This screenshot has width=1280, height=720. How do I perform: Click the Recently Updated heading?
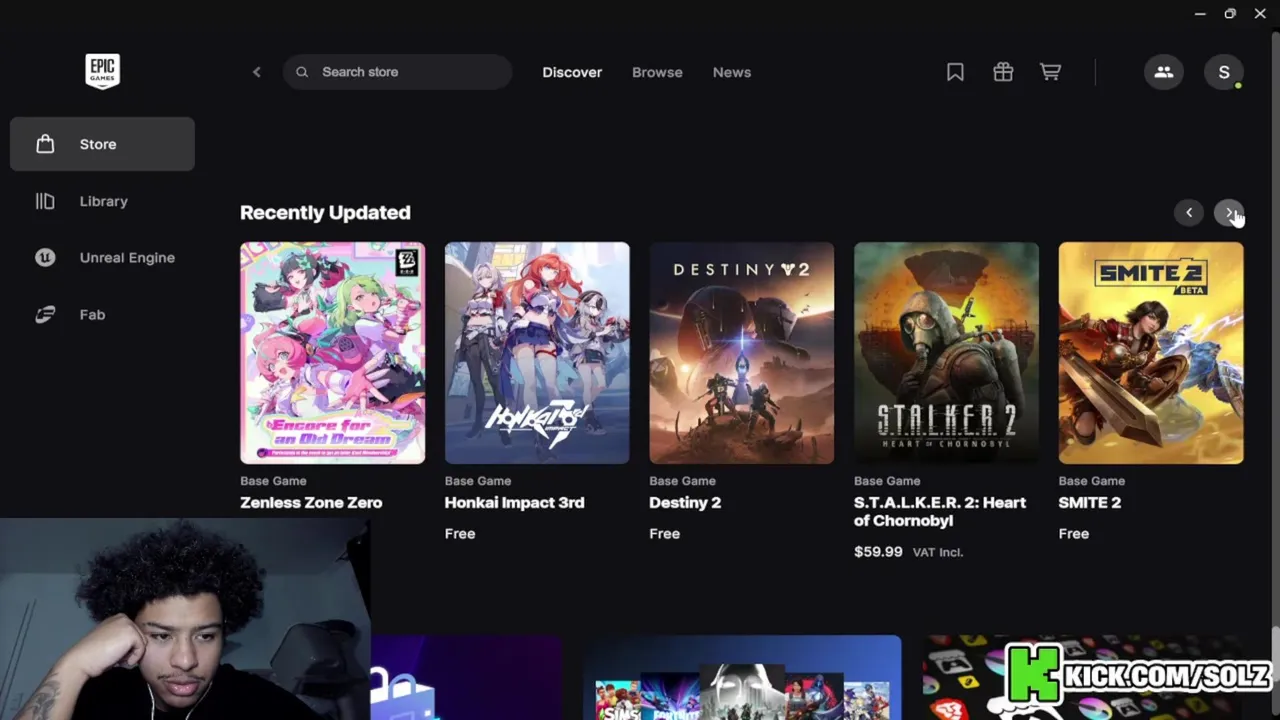click(325, 212)
